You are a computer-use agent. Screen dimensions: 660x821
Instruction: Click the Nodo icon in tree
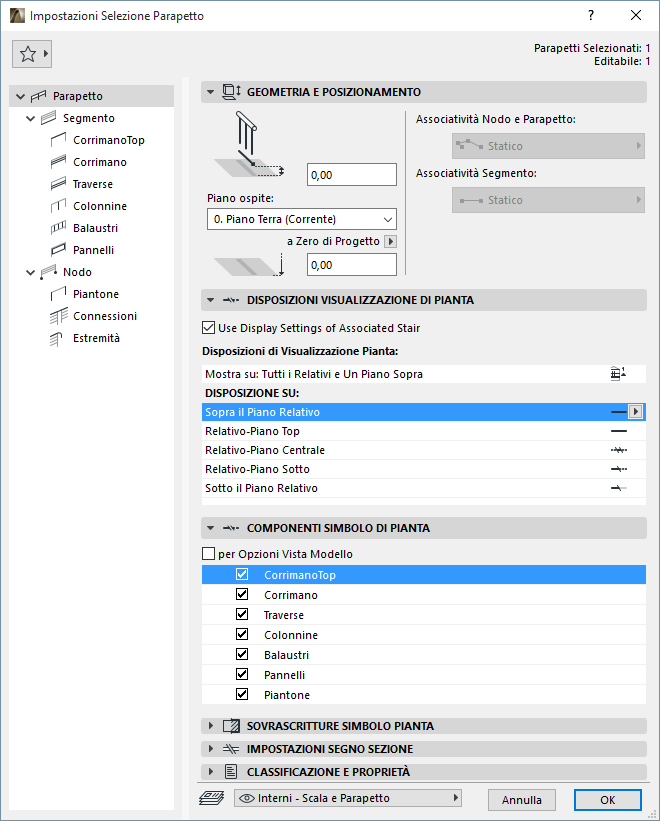49,272
